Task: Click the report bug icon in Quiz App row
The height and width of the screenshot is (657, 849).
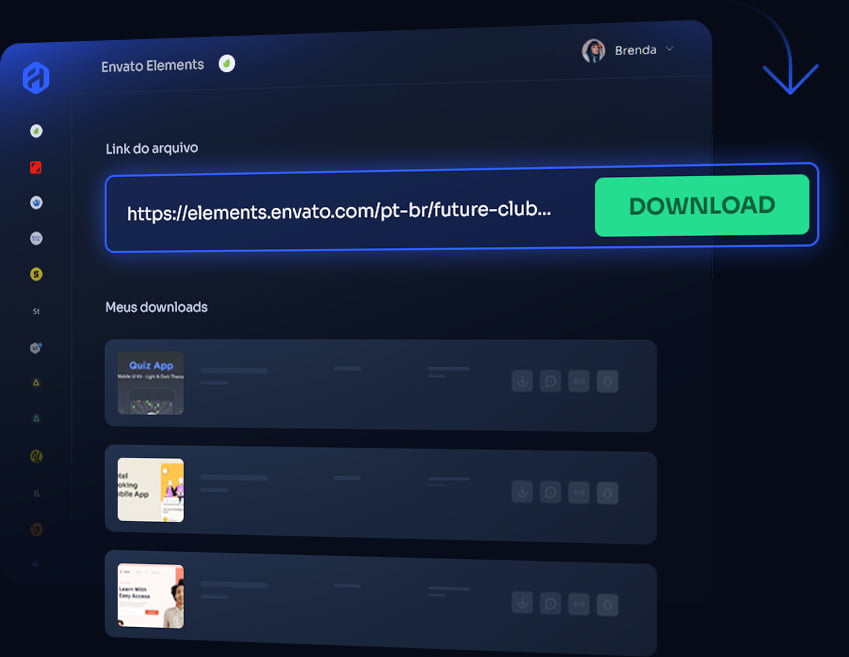Action: [x=607, y=381]
